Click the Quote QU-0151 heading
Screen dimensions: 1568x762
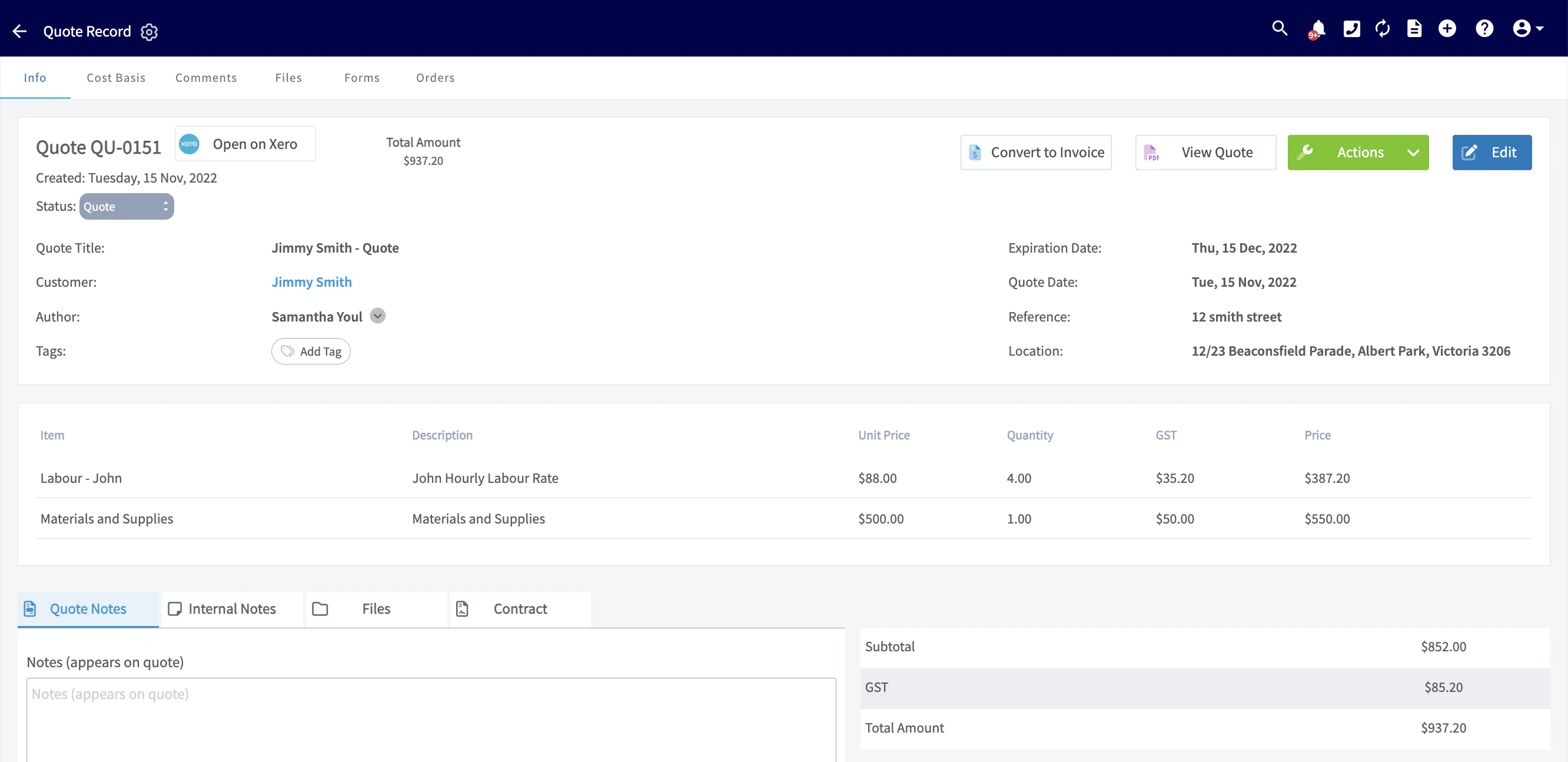(x=99, y=147)
